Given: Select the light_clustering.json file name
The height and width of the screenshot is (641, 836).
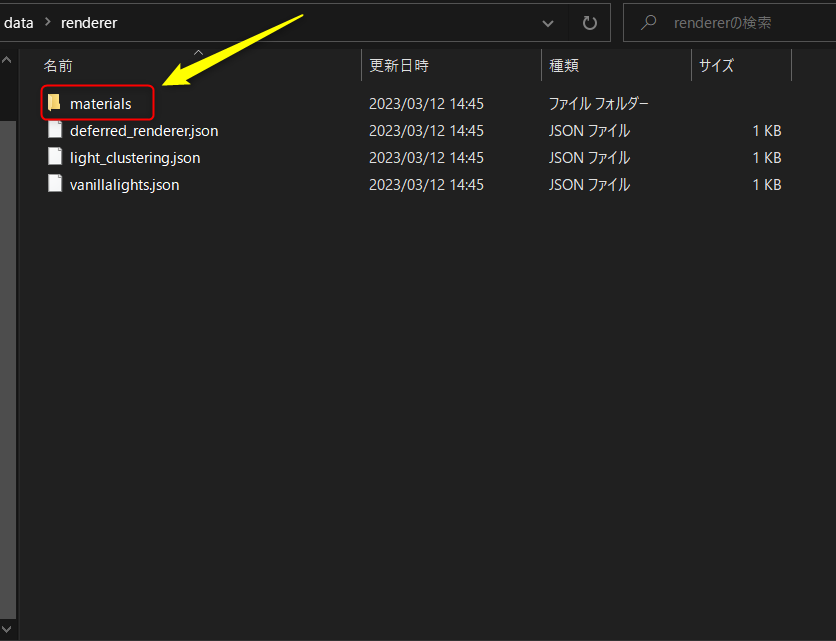Looking at the screenshot, I should click(135, 157).
